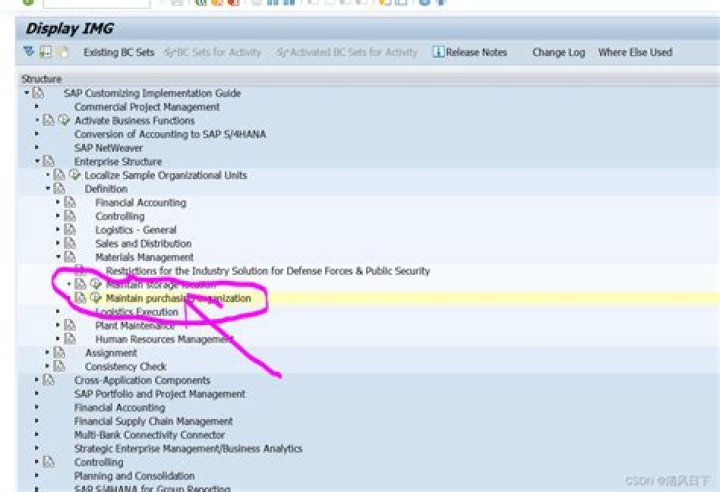Collapse the SAP Customizing Implementation Guide root node

[27, 93]
